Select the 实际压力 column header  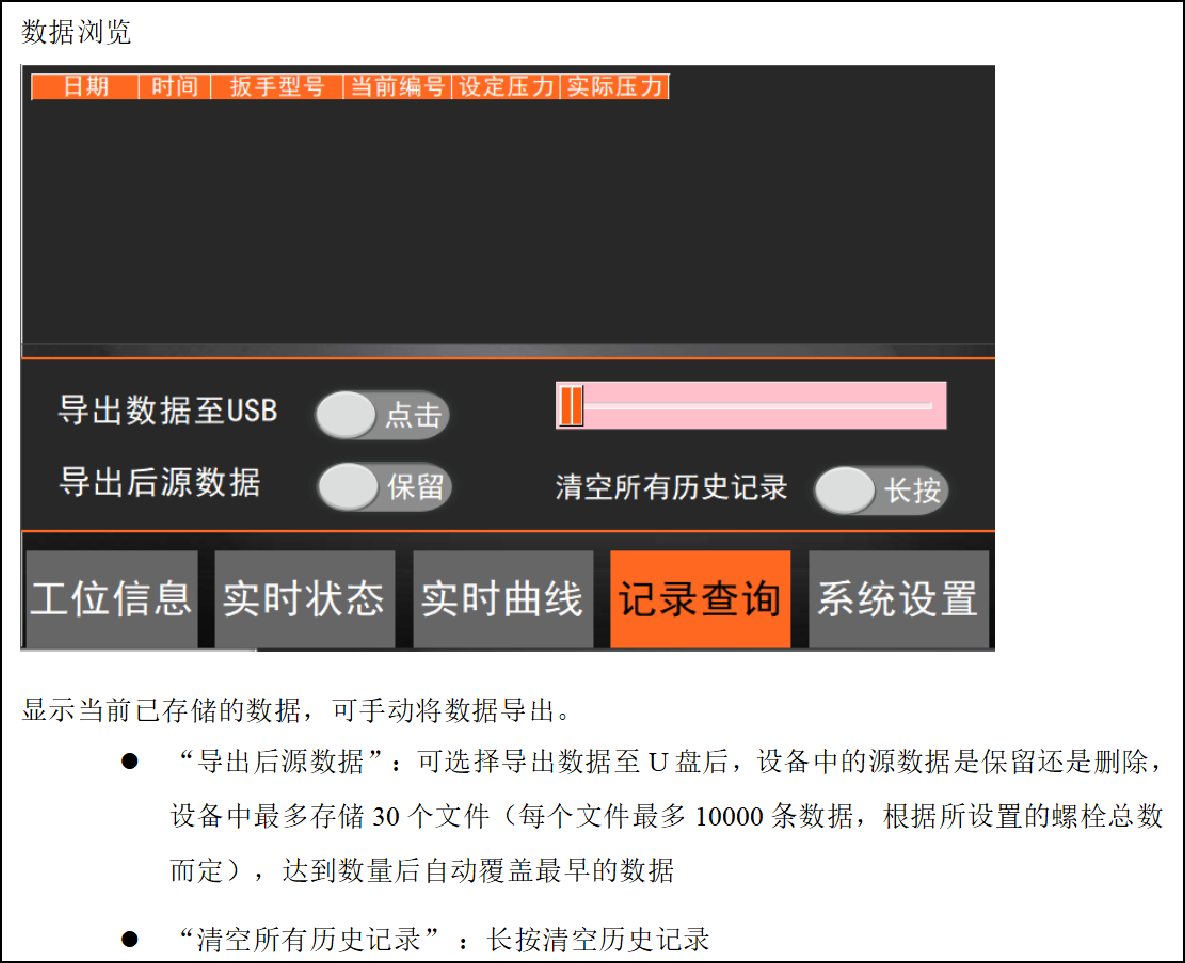[x=614, y=87]
